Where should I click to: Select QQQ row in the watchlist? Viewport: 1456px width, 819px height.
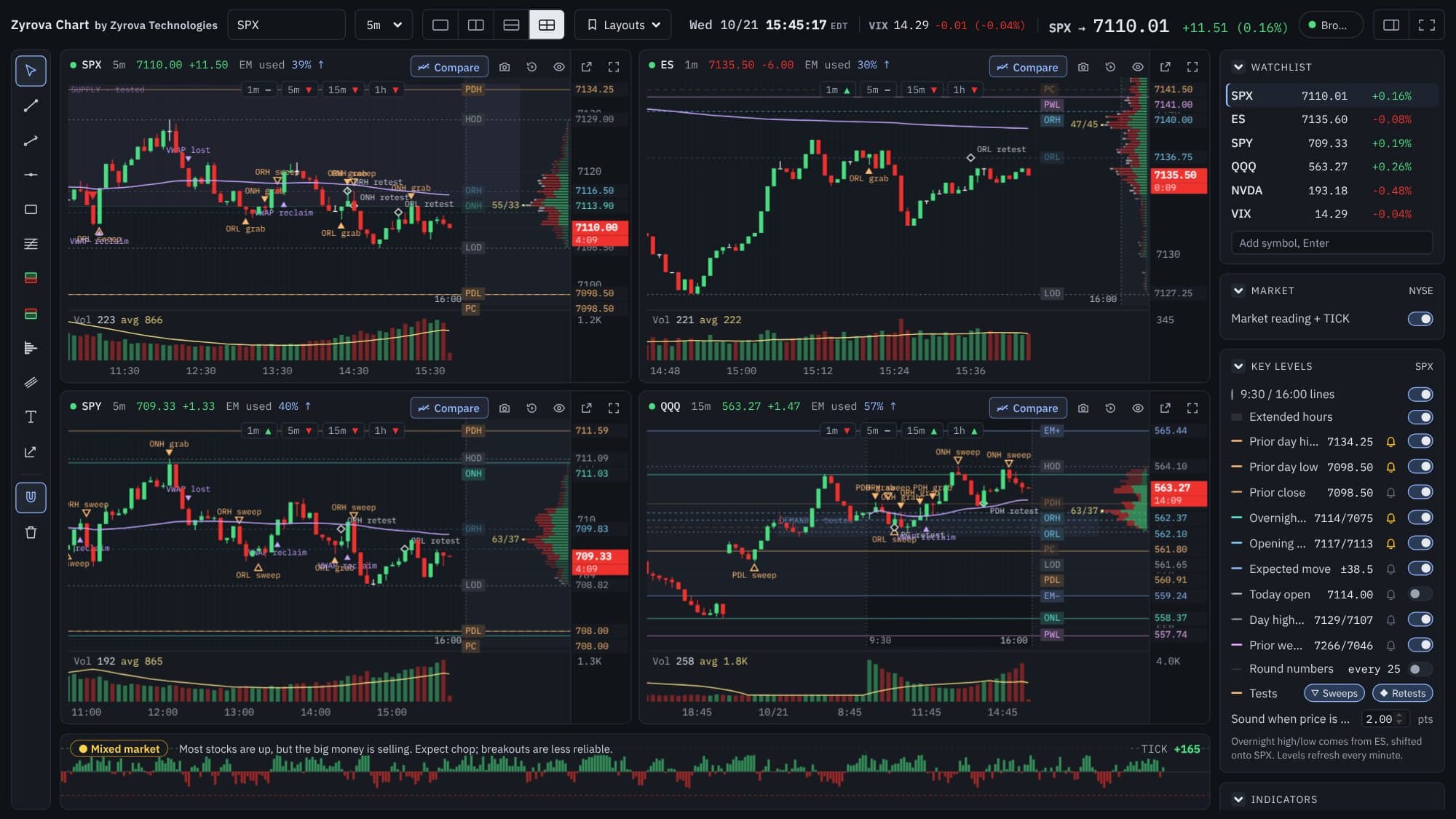click(x=1332, y=167)
